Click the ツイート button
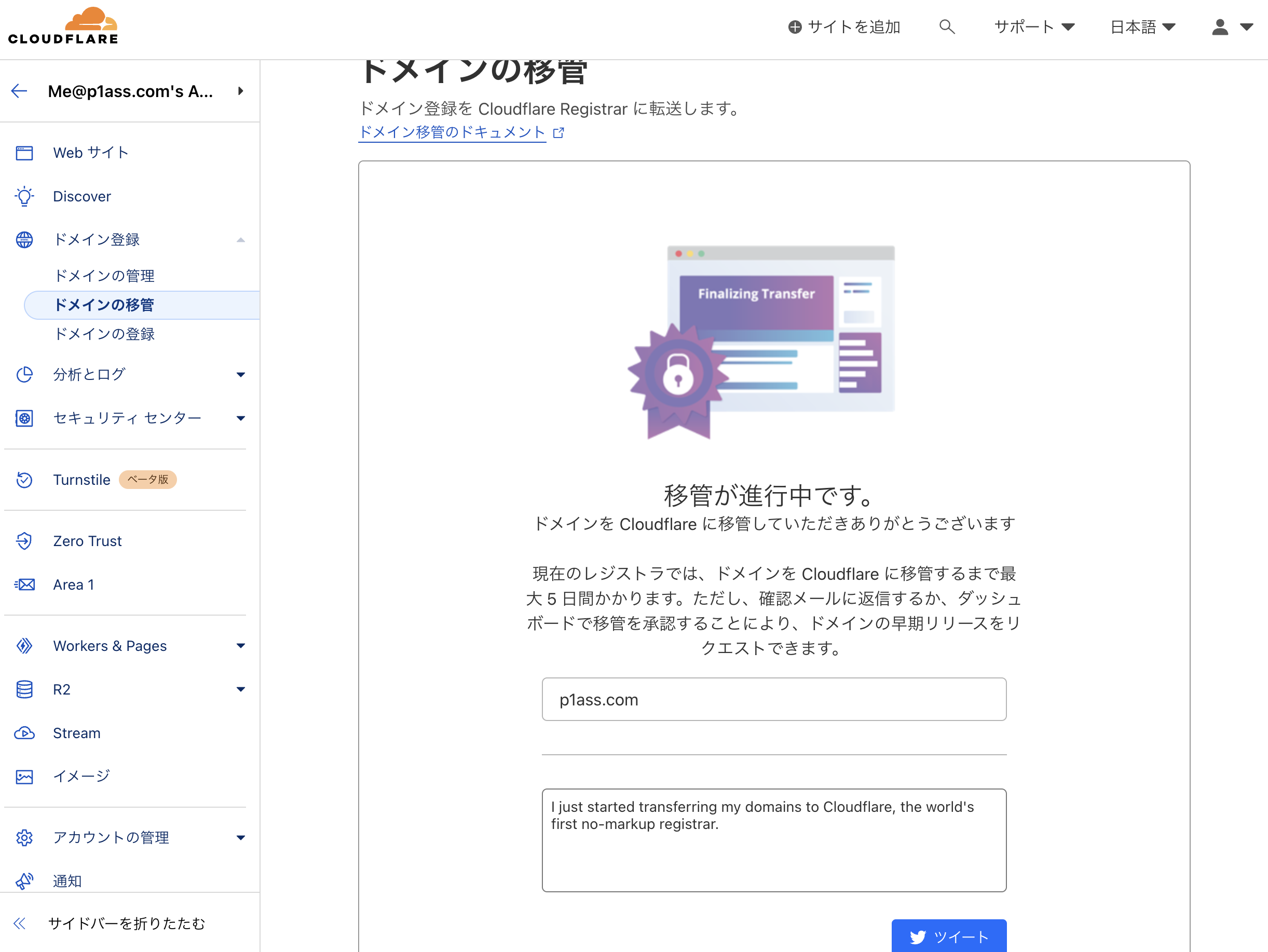The width and height of the screenshot is (1268, 952). click(948, 936)
